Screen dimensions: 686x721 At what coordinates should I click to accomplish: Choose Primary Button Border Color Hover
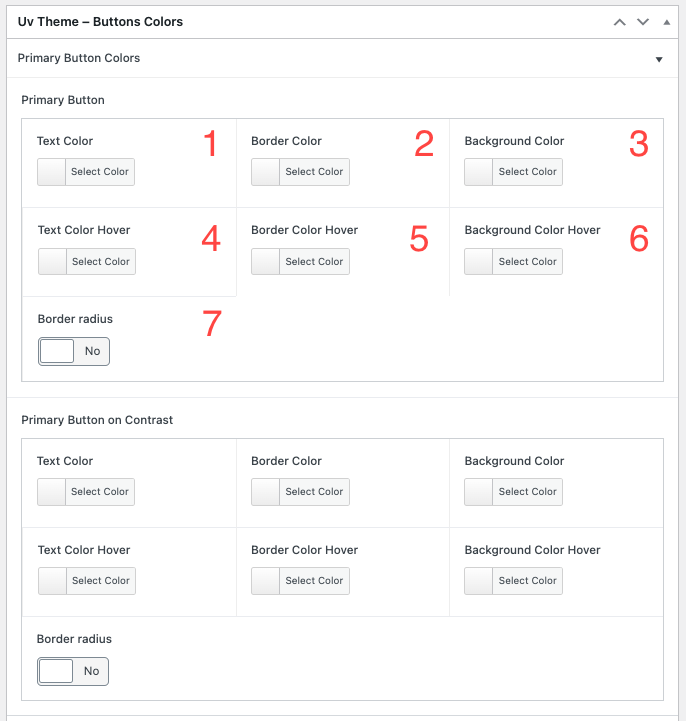click(x=300, y=262)
